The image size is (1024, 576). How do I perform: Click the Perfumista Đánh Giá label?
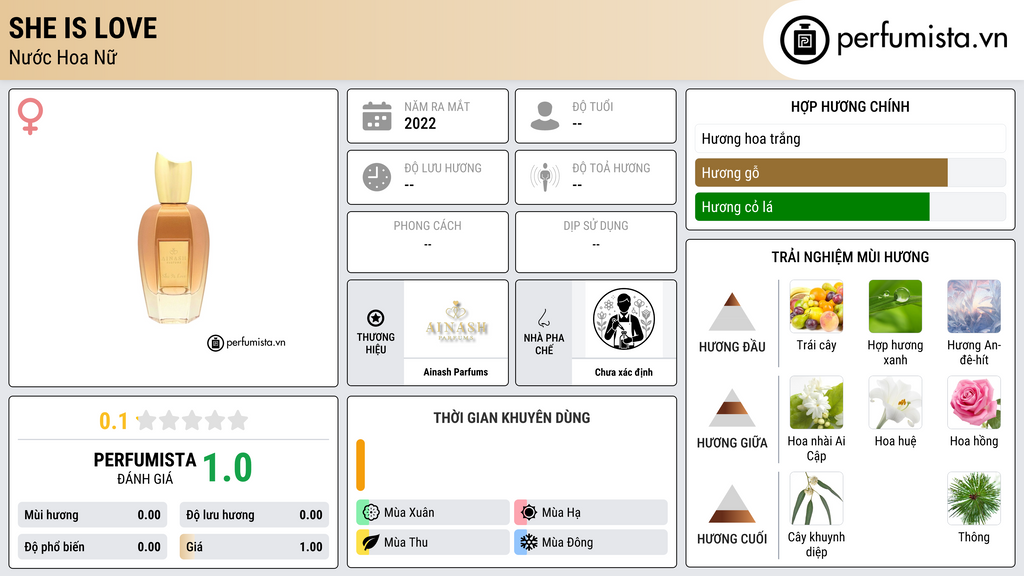pyautogui.click(x=145, y=468)
